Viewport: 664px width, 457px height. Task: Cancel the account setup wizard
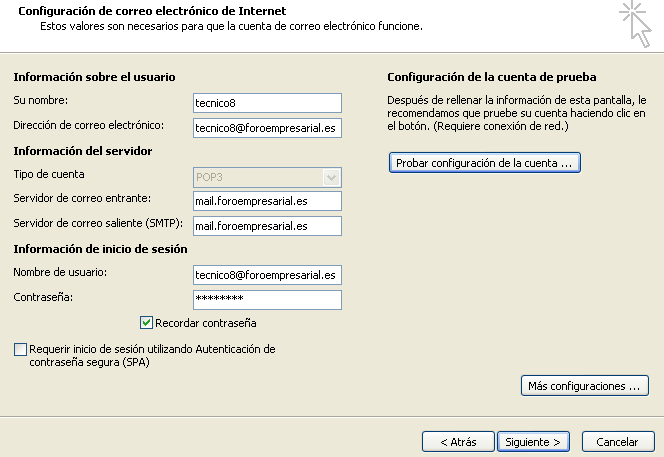(x=618, y=442)
